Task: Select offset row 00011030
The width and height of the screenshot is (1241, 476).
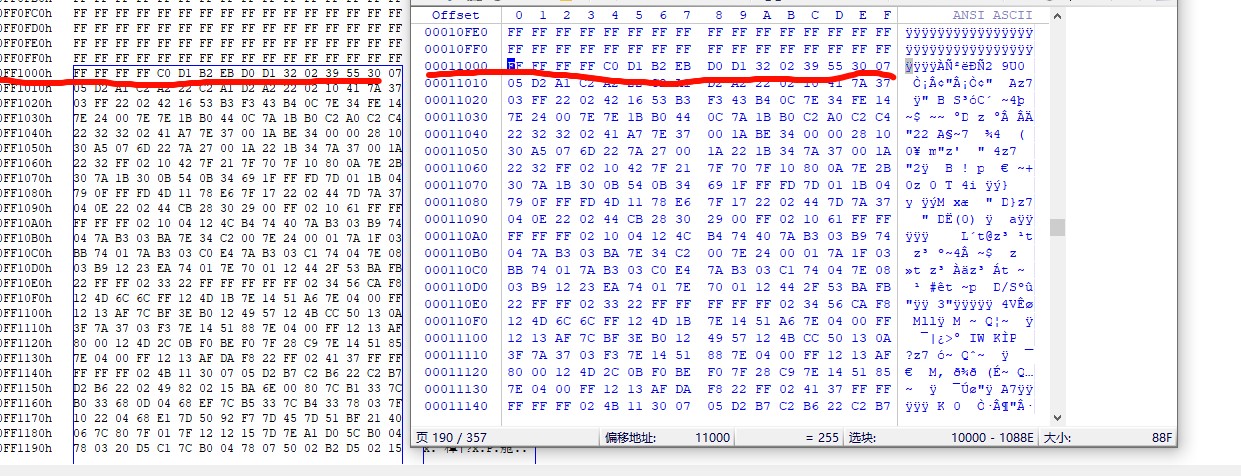Action: click(x=456, y=117)
